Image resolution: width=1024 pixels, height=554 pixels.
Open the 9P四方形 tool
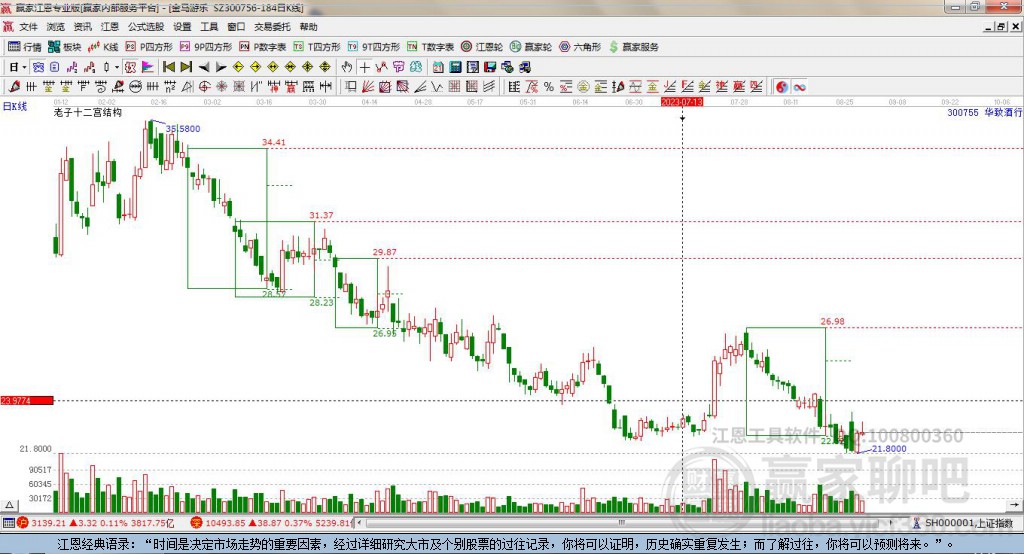pos(206,47)
